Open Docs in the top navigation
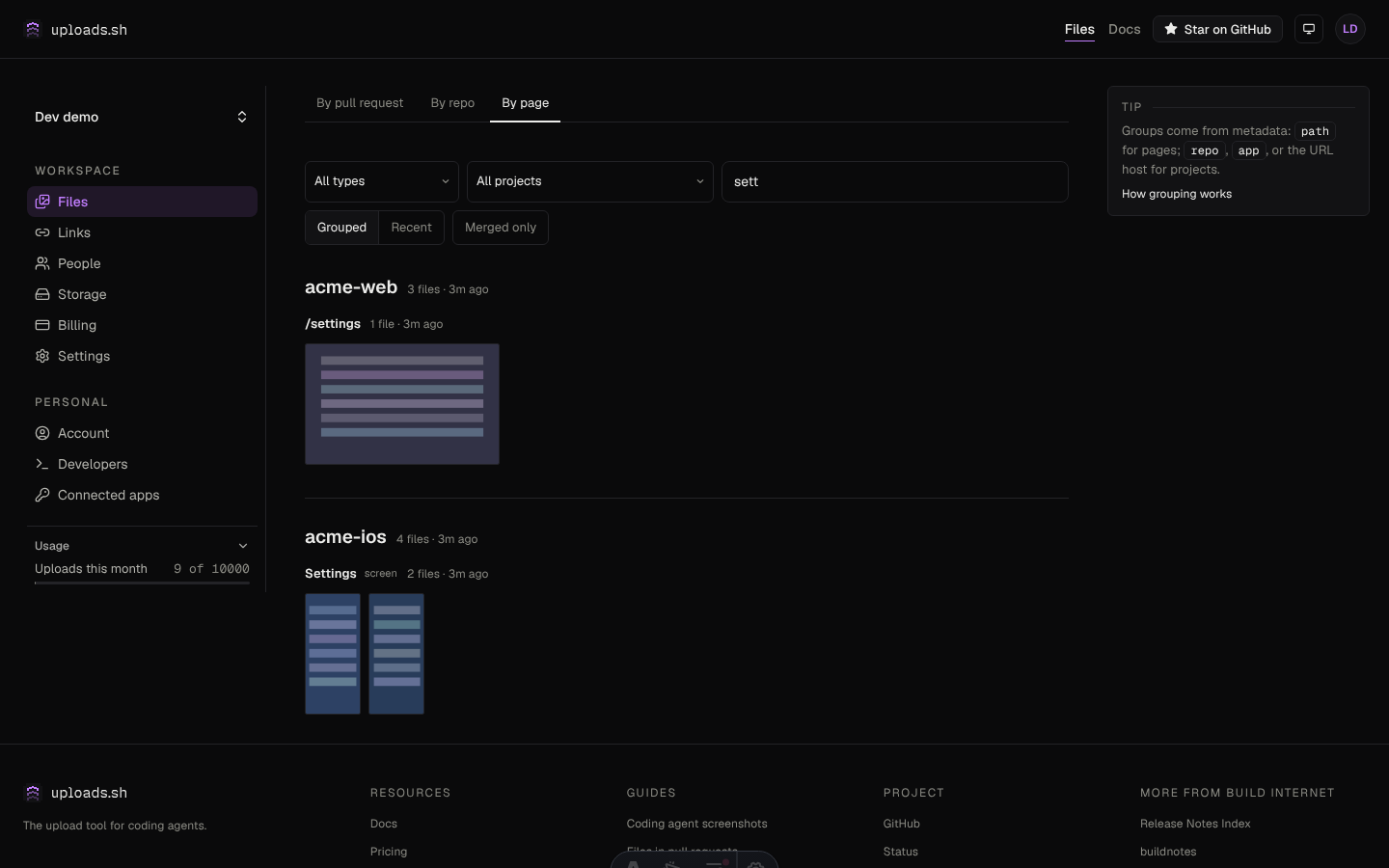Screen dimensions: 1389x868 [x=1125, y=29]
